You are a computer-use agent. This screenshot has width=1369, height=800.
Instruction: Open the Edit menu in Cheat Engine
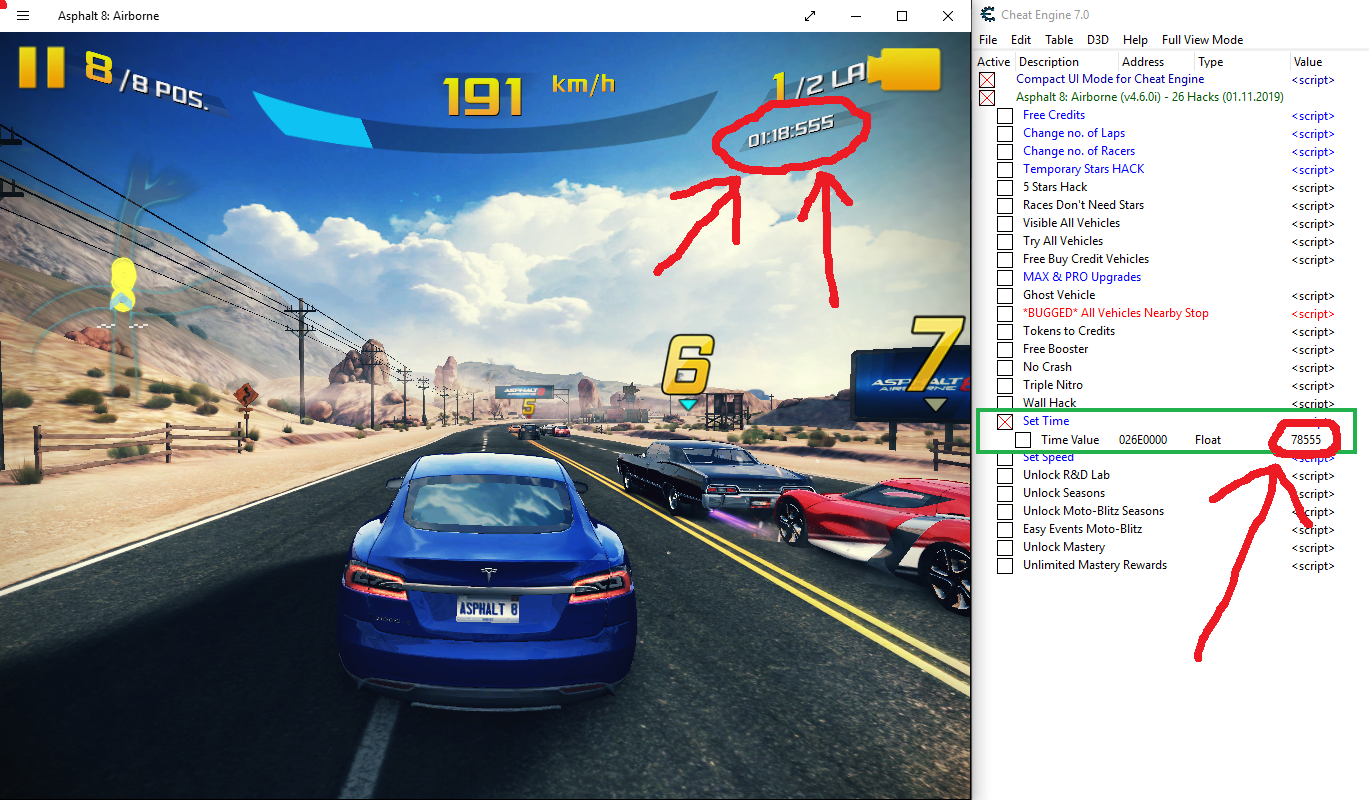(1021, 40)
